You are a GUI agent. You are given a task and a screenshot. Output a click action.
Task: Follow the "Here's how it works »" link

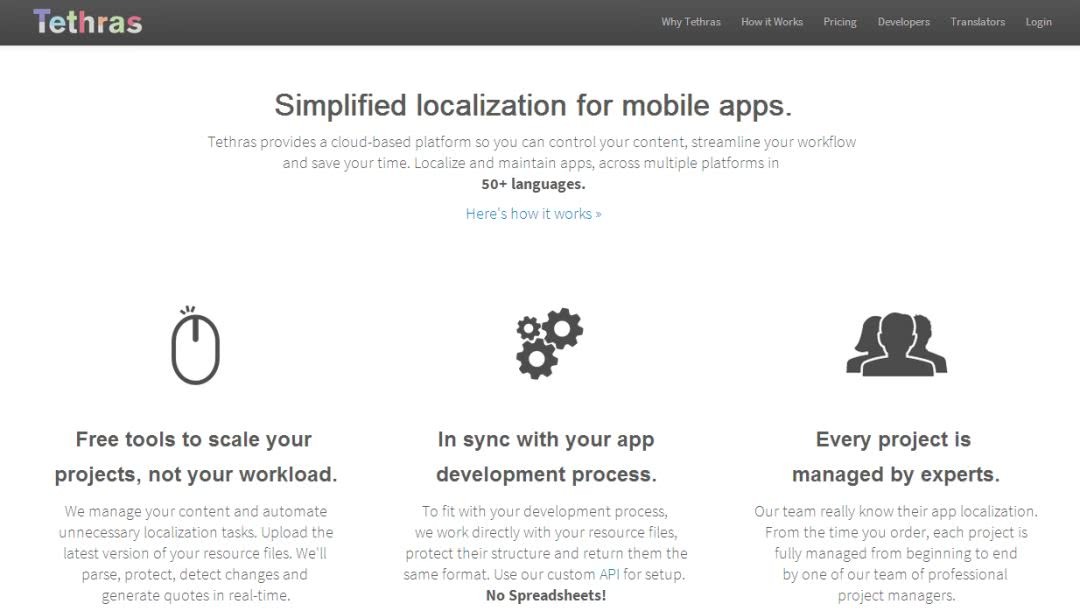tap(533, 214)
